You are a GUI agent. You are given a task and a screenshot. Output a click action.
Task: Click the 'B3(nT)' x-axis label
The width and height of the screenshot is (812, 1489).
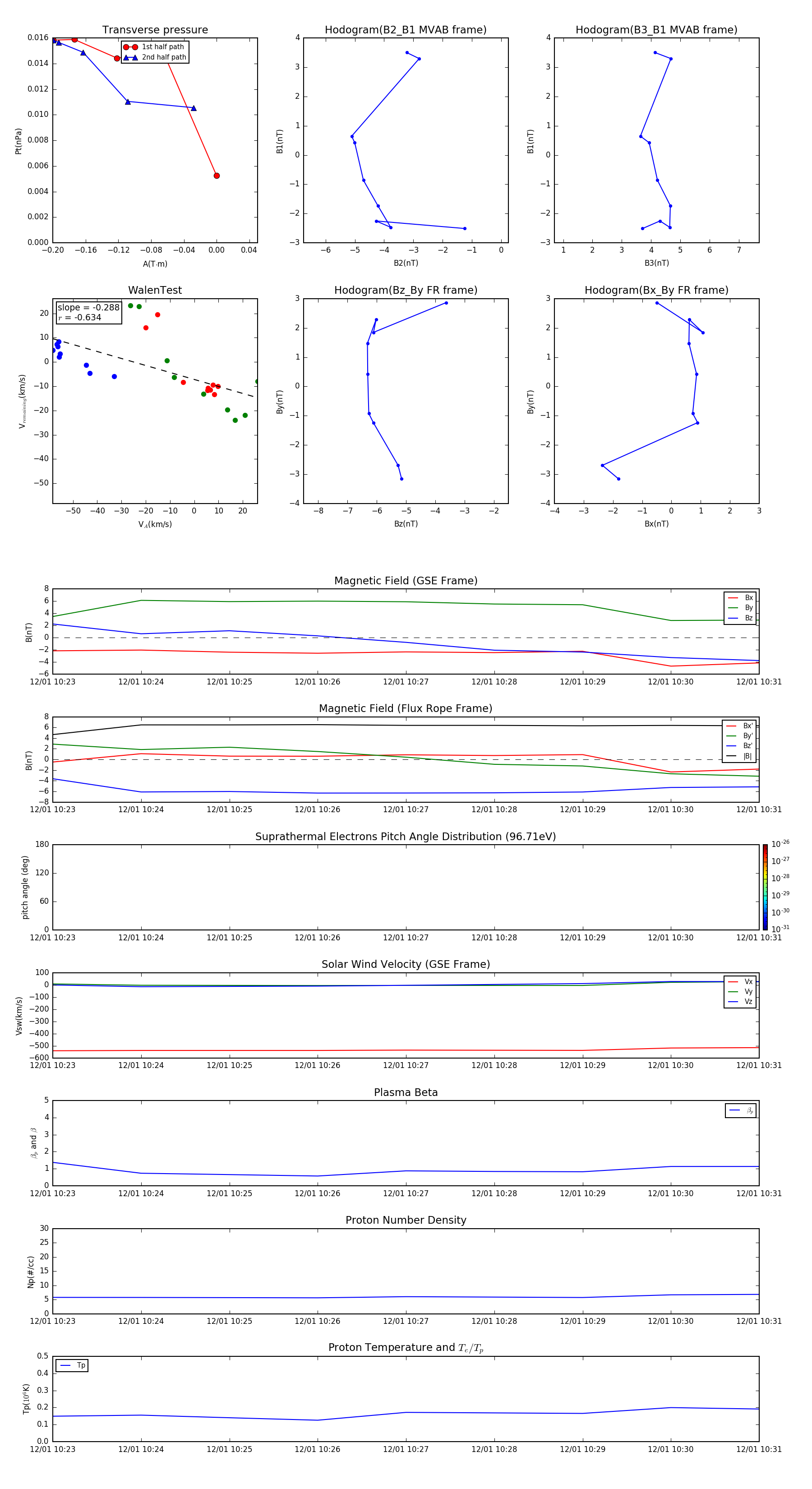656,264
